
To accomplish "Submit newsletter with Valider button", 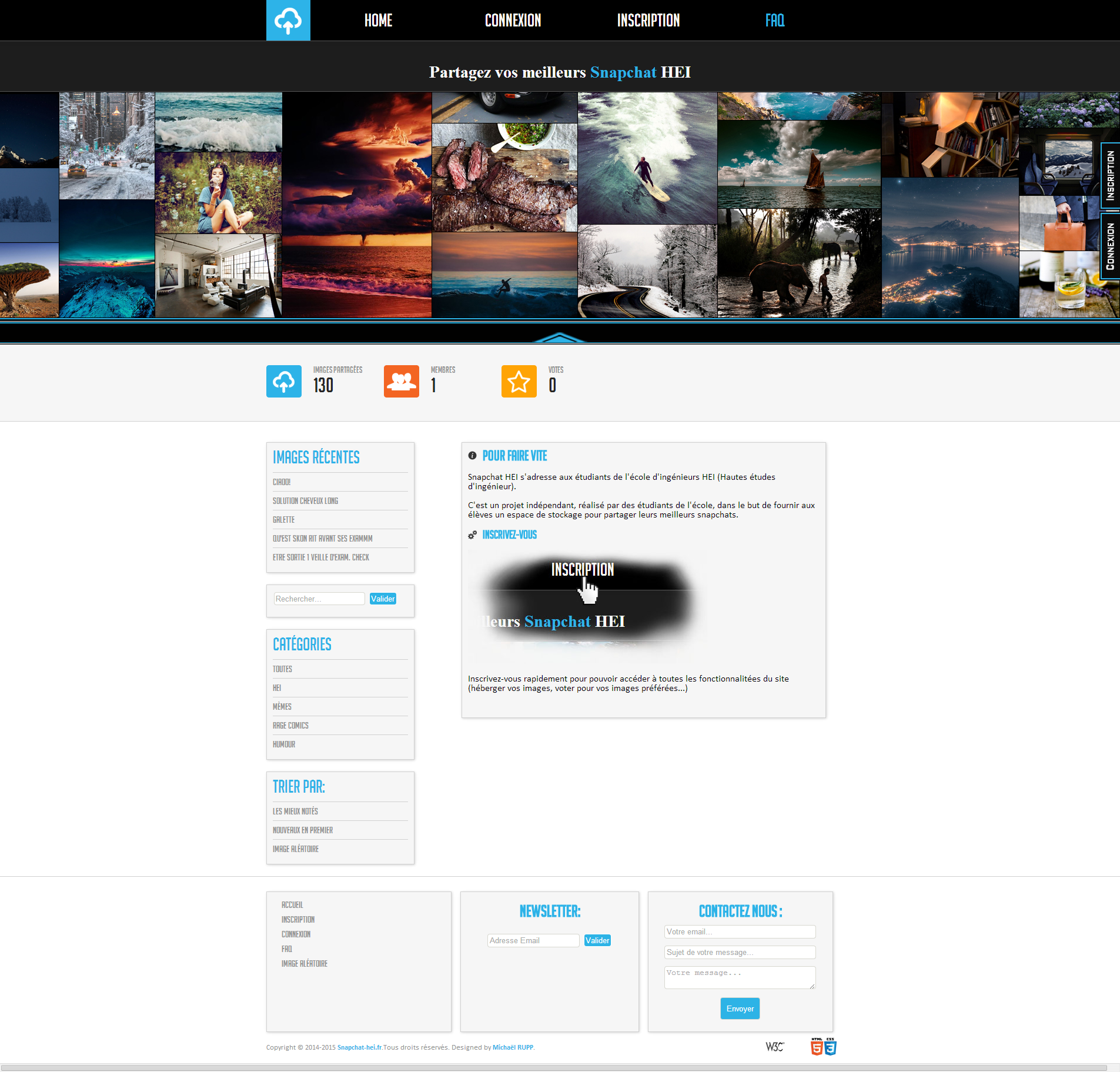I will pos(597,940).
